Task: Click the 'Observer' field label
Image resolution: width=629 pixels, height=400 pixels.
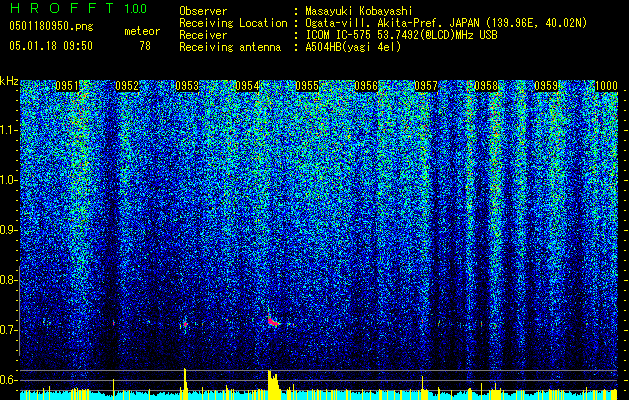Action: coord(203,11)
